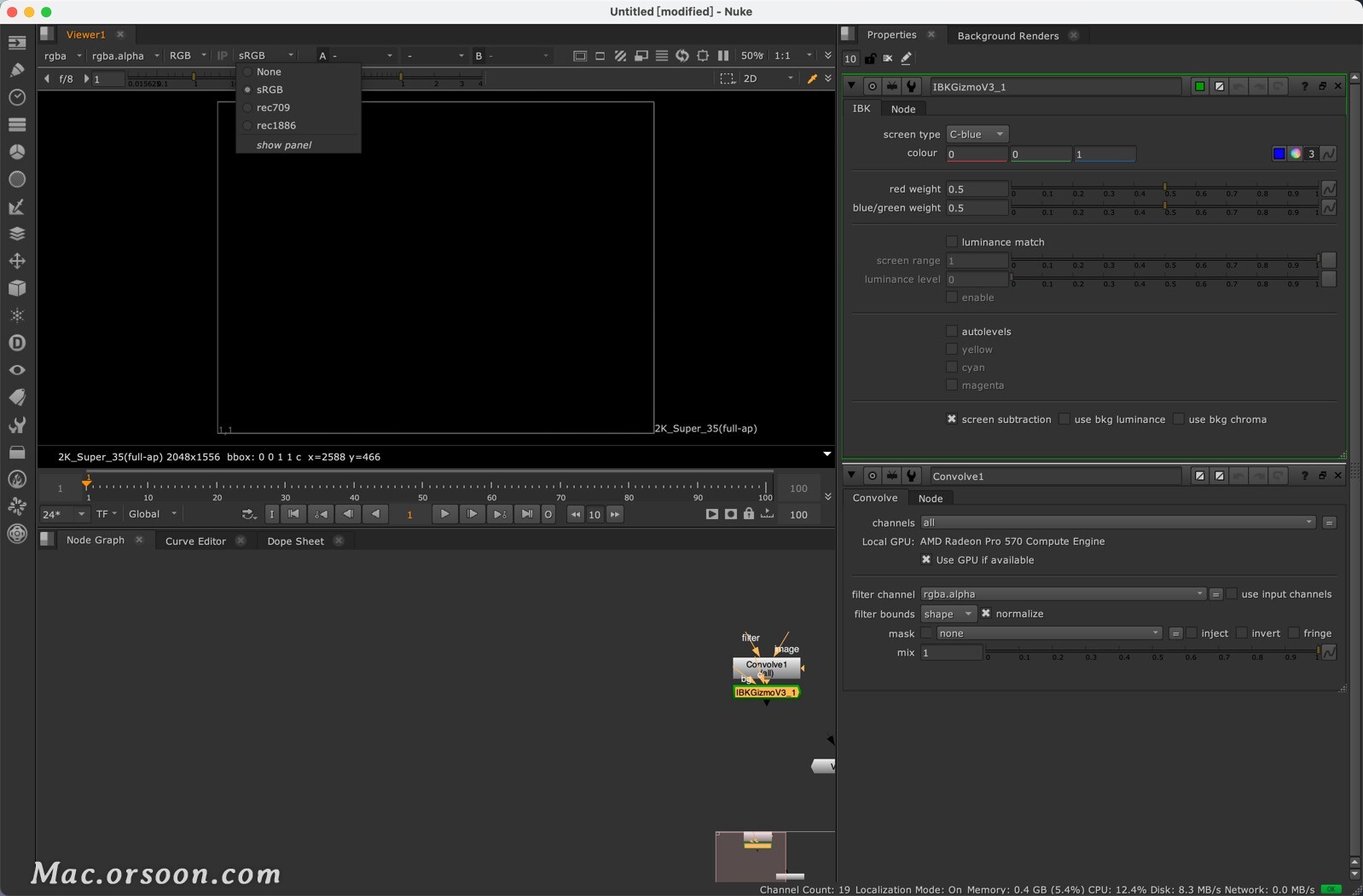This screenshot has height=896, width=1363.
Task: Click the blue/green weight slider
Action: [1165, 207]
